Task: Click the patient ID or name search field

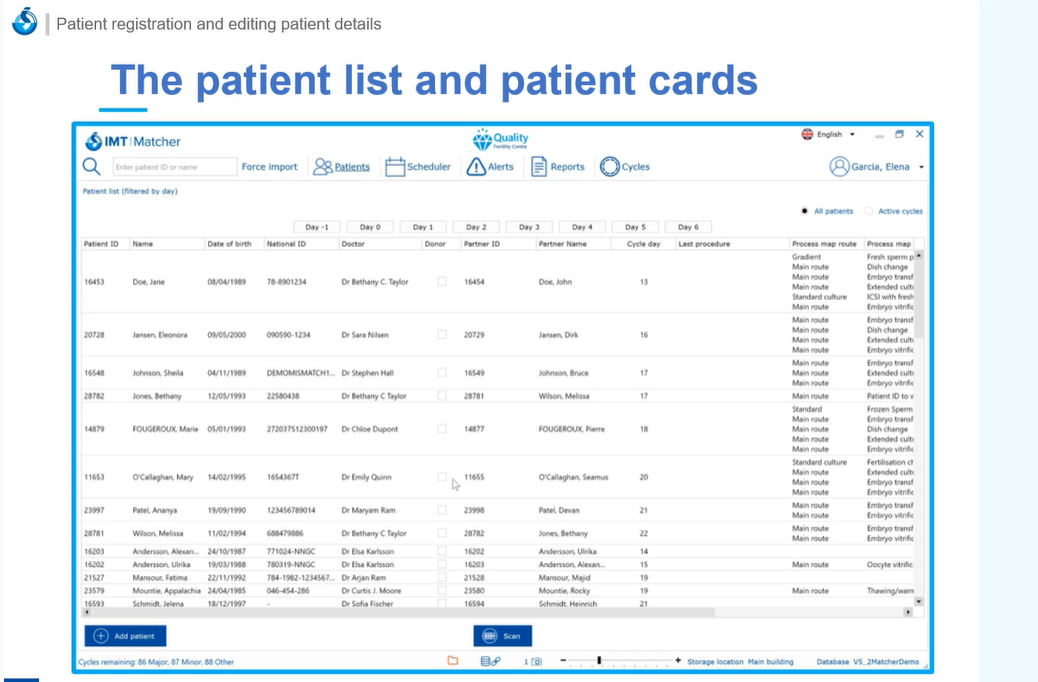Action: tap(173, 167)
